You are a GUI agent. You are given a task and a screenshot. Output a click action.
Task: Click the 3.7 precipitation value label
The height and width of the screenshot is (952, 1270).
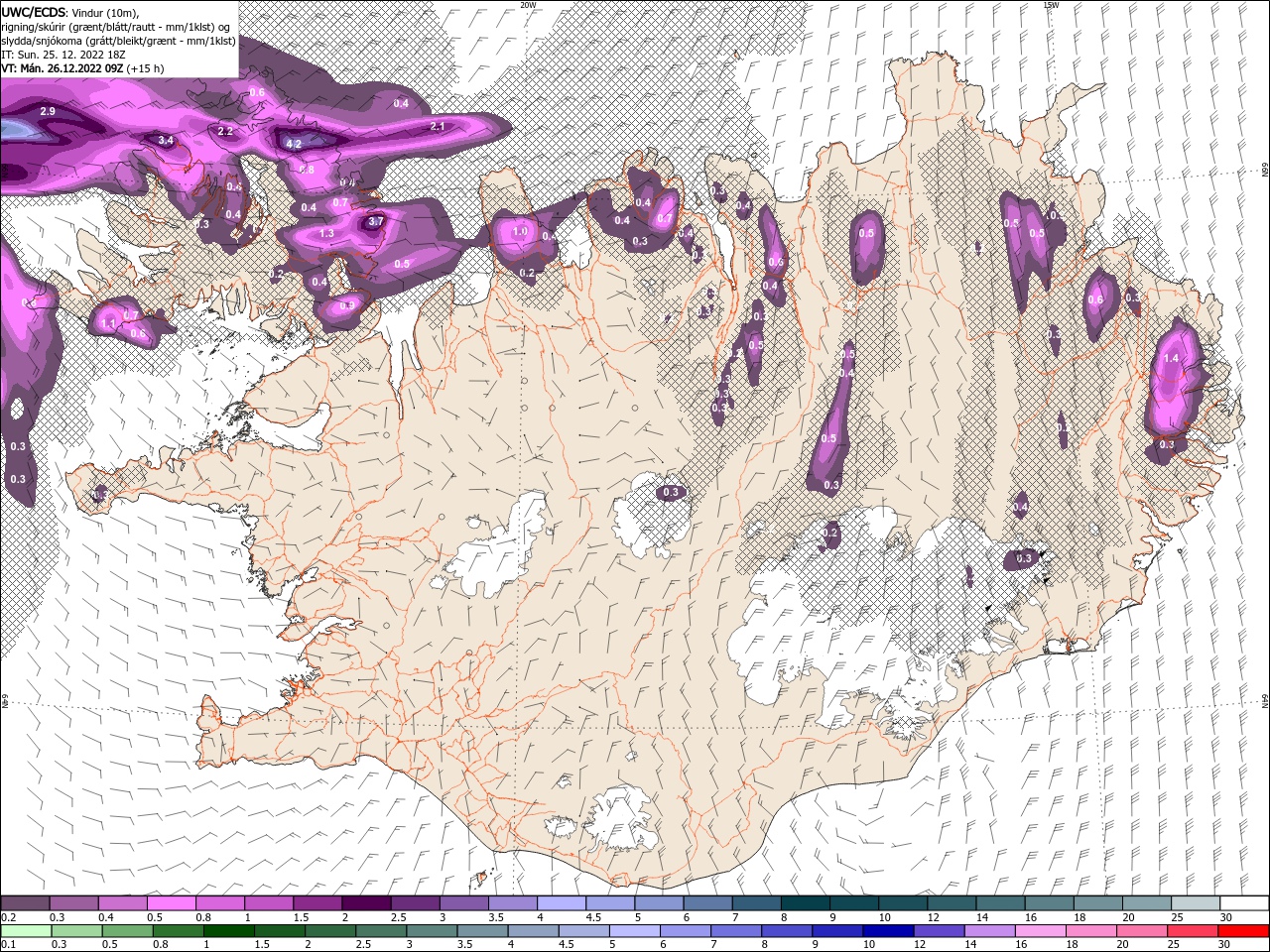375,221
